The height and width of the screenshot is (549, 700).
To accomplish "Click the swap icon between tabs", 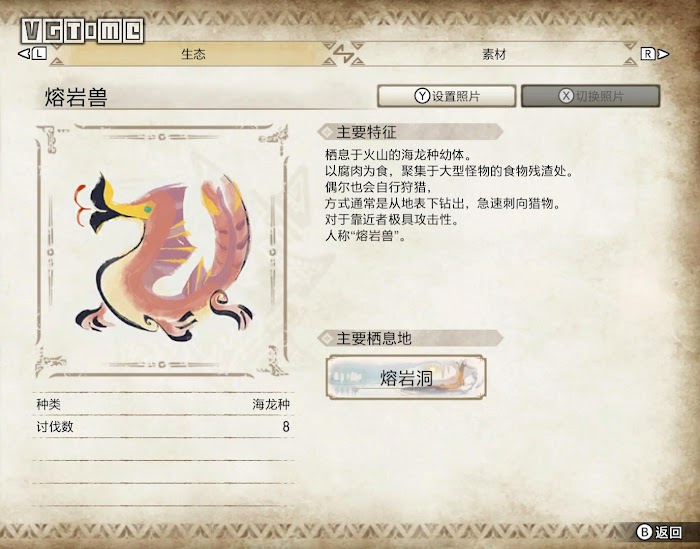I will click(343, 54).
